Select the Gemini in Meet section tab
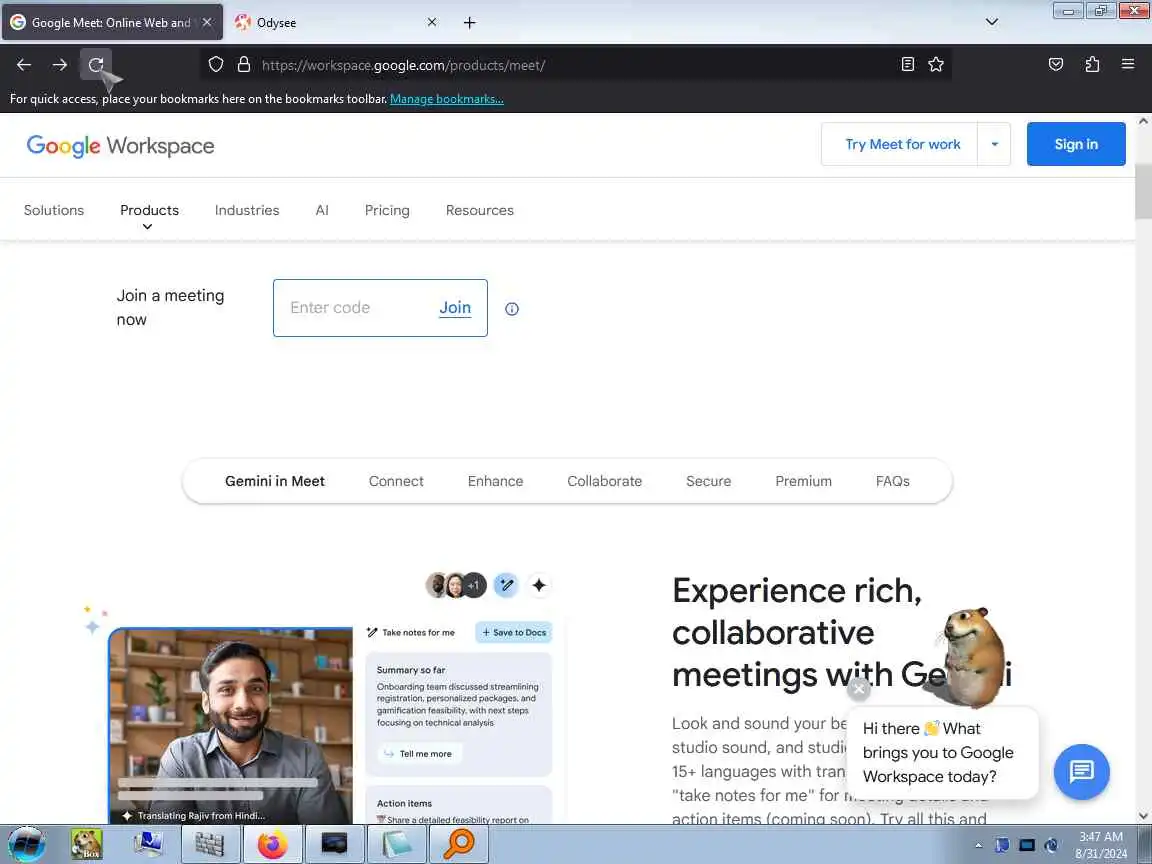 point(275,481)
